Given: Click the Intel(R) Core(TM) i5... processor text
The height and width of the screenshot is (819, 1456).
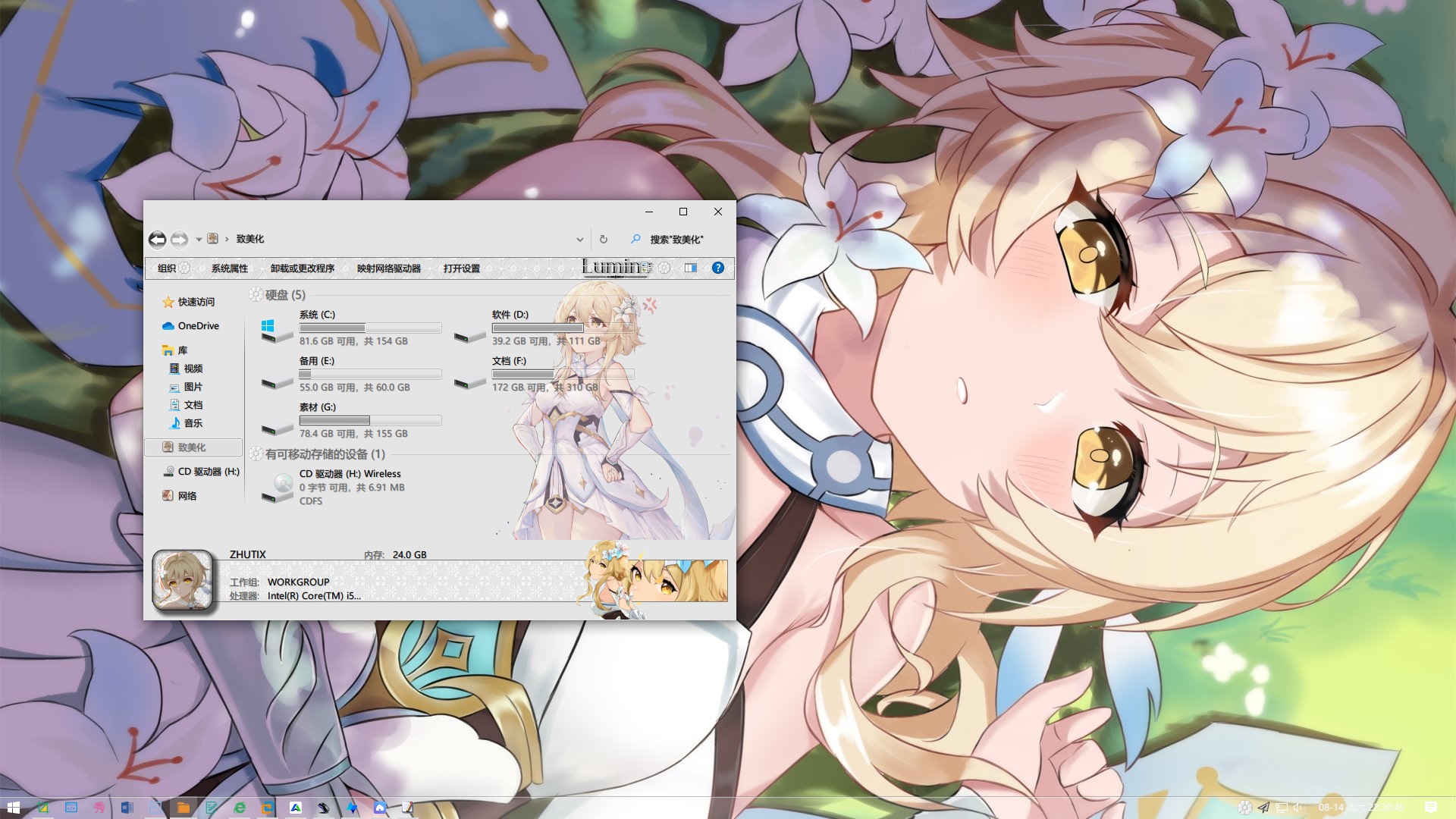Looking at the screenshot, I should point(314,596).
